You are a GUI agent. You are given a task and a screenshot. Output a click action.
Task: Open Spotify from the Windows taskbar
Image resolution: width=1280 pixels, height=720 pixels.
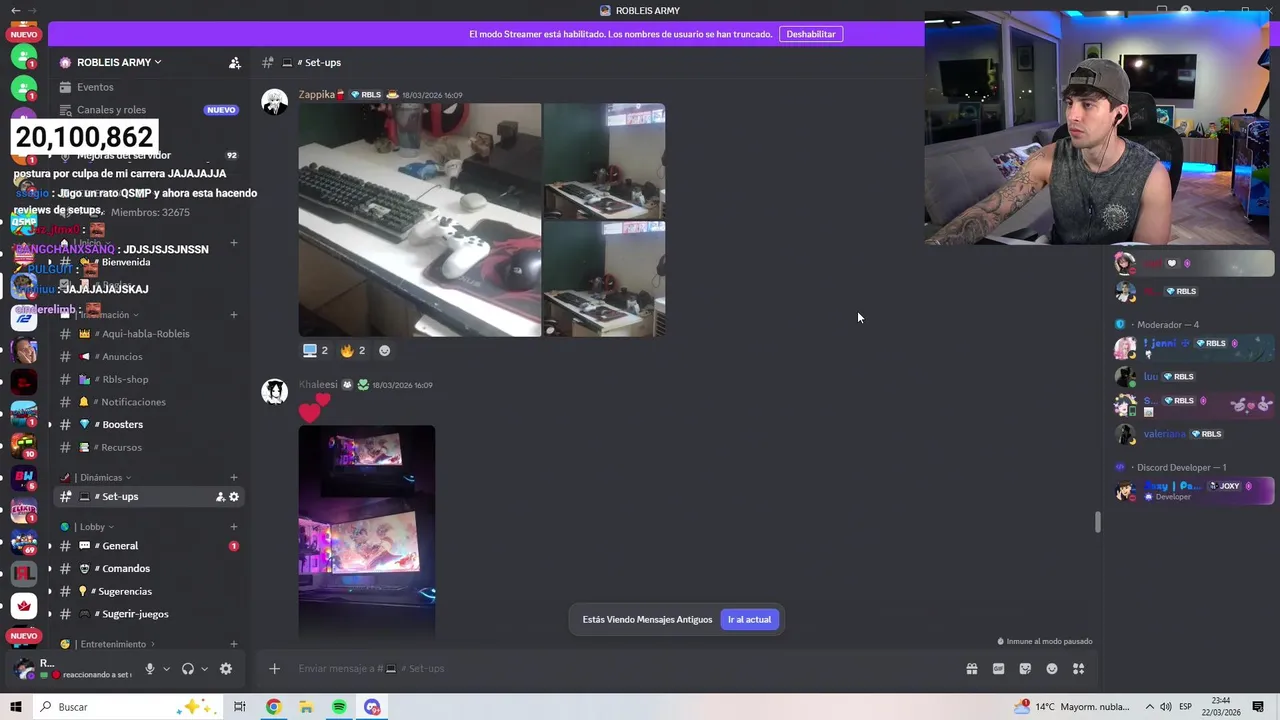tap(339, 707)
